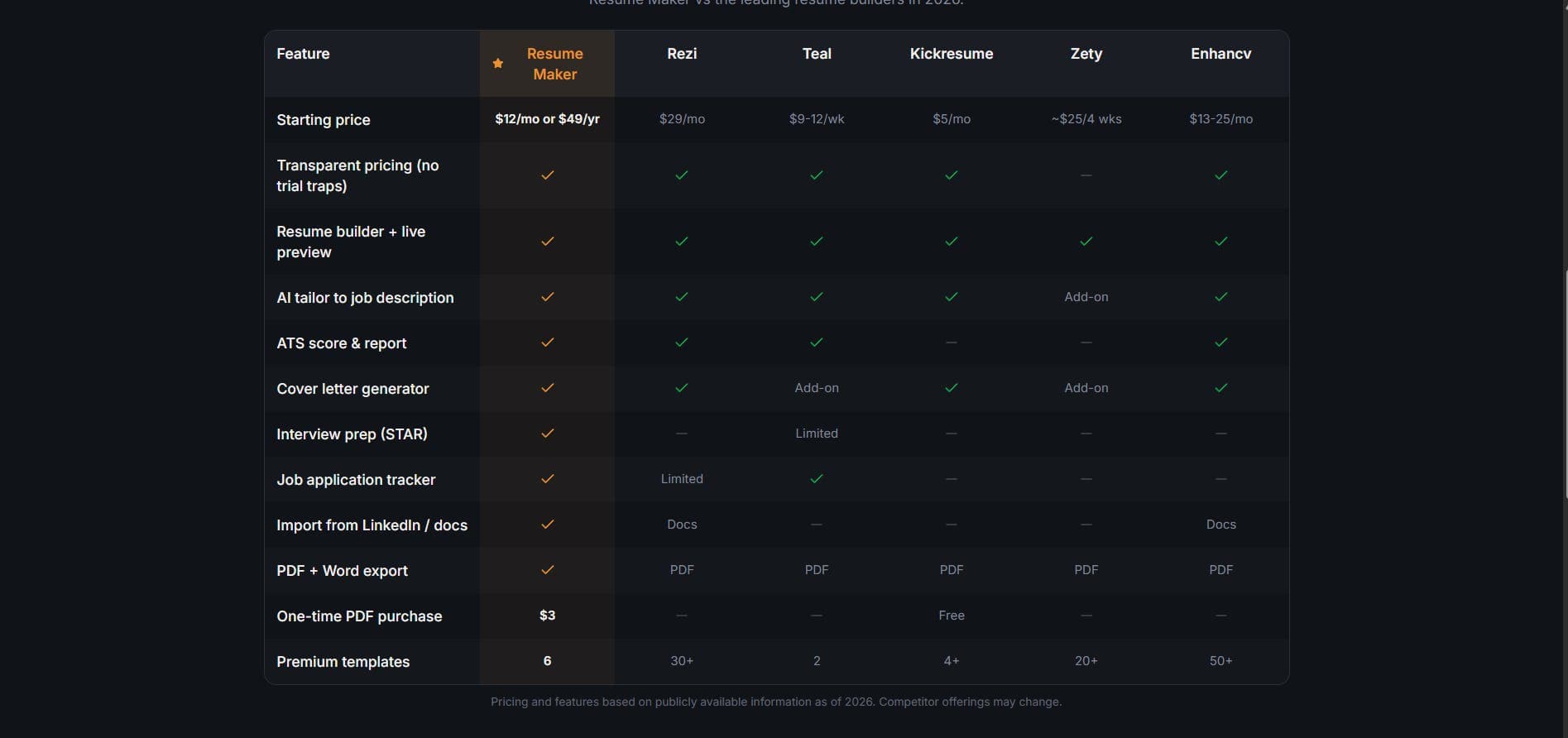Click the Kickresume column header
The image size is (1568, 738).
(952, 54)
